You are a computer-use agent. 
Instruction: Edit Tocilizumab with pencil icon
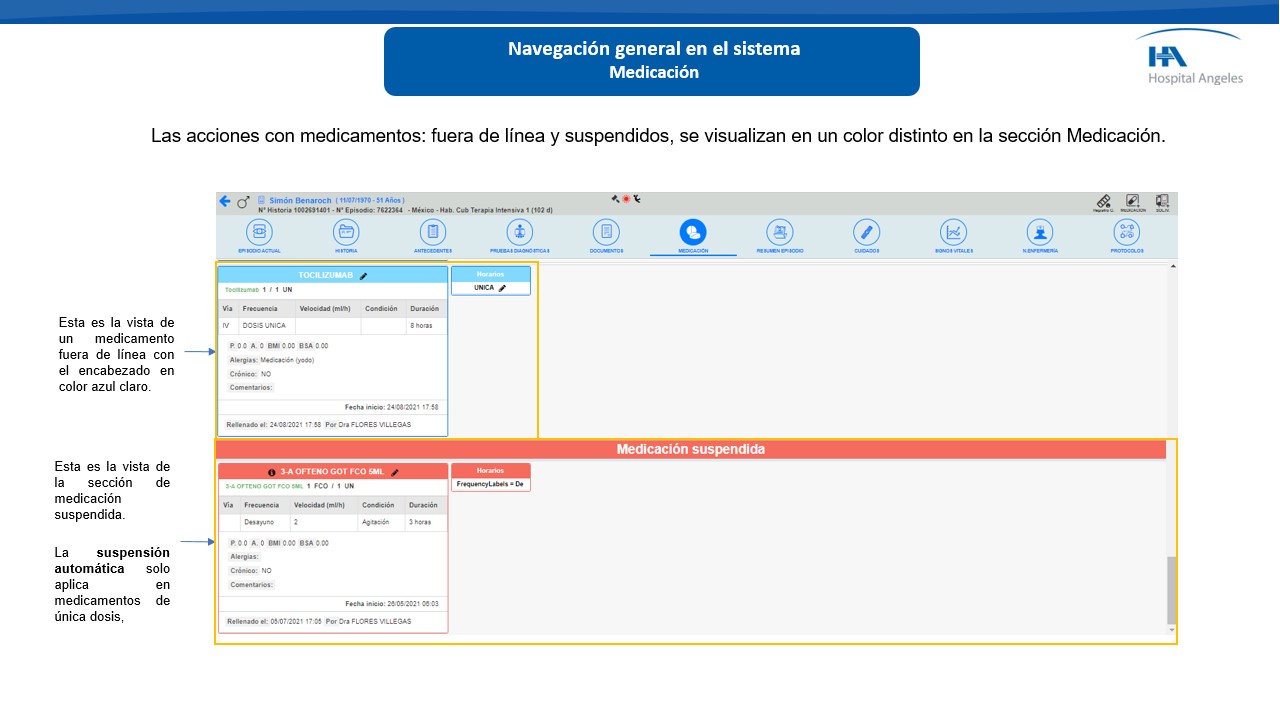pos(364,275)
